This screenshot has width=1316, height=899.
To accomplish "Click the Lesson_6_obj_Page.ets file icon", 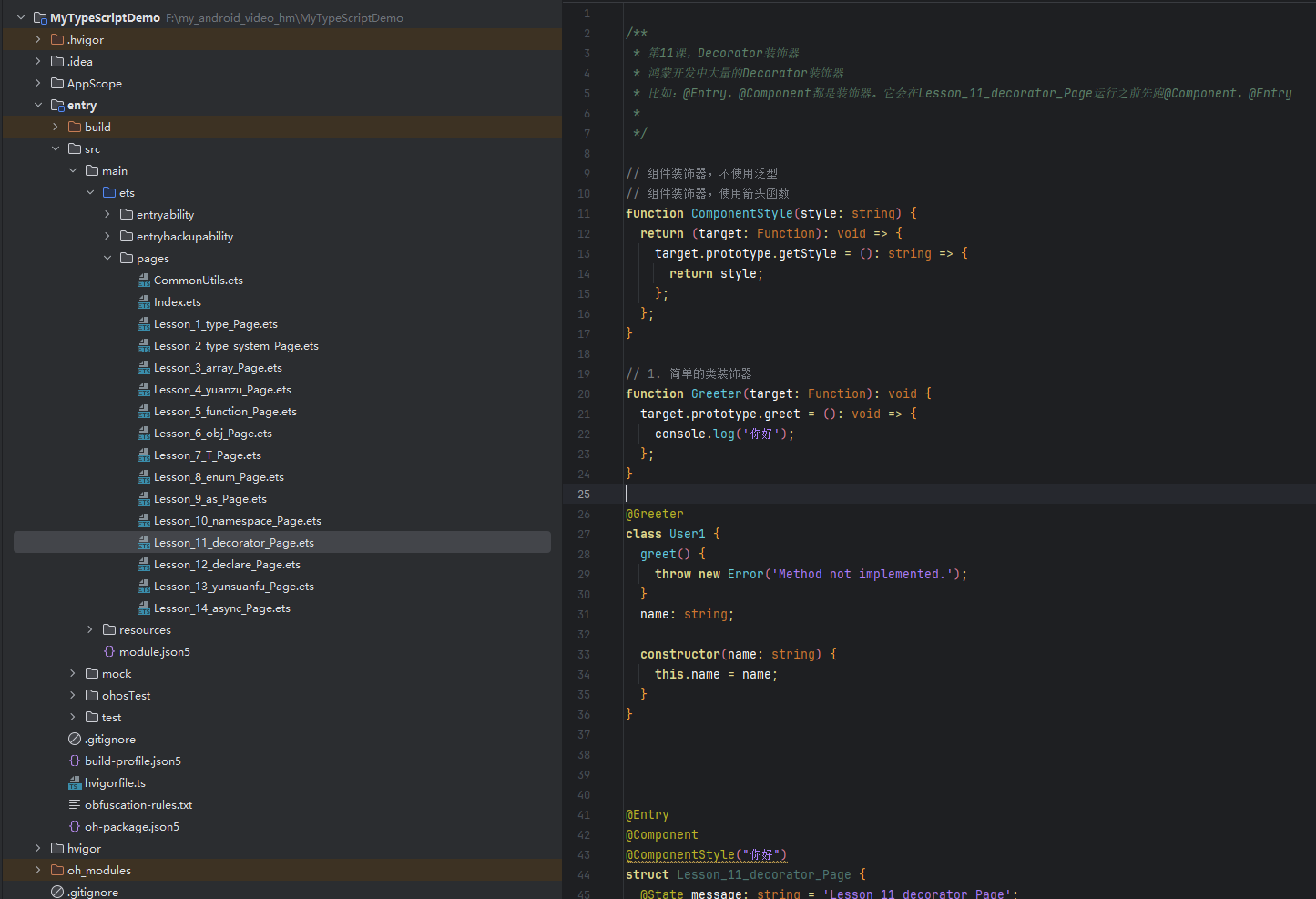I will (144, 433).
